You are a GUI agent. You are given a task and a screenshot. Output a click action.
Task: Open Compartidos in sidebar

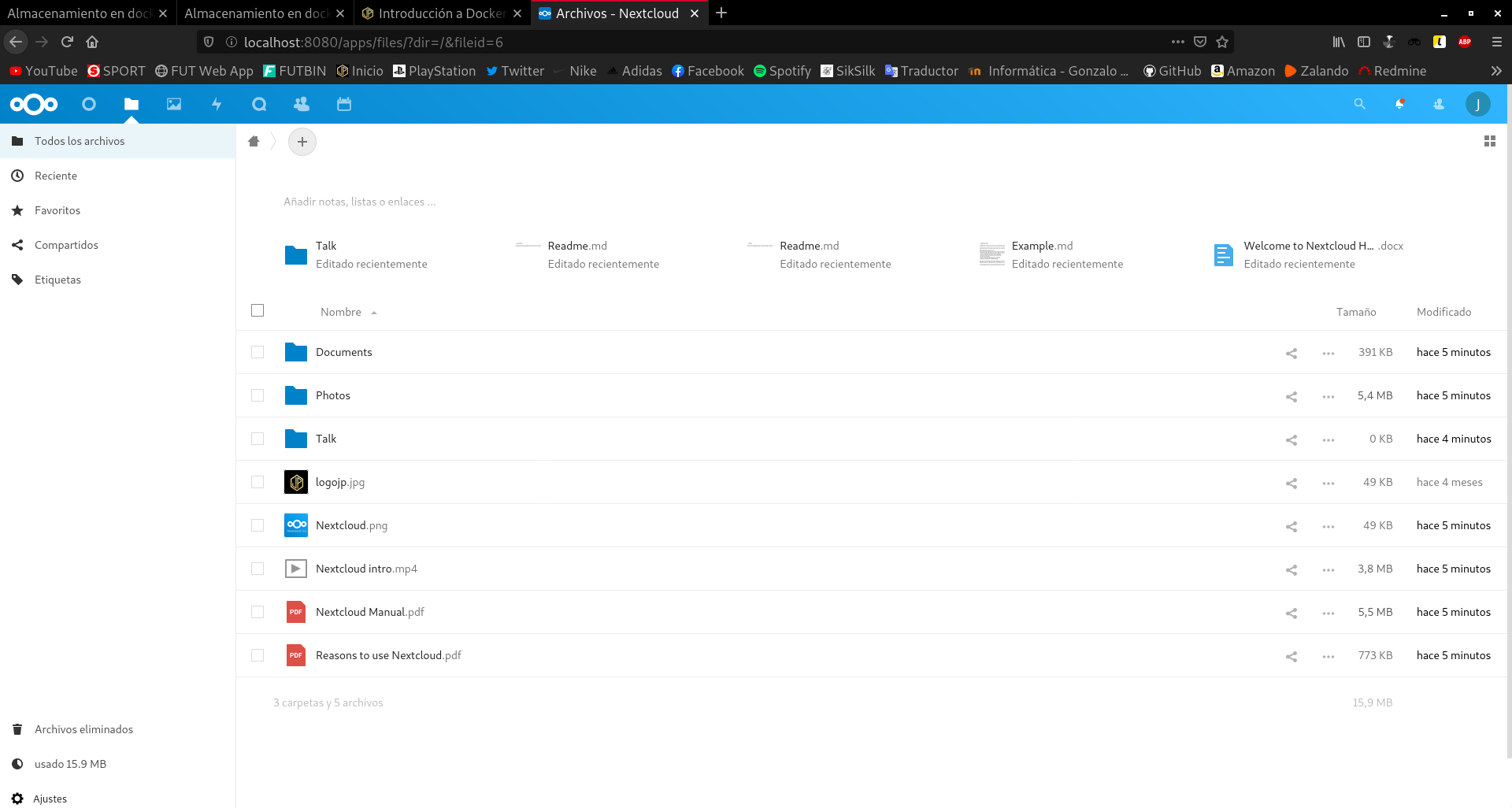pyautogui.click(x=117, y=245)
